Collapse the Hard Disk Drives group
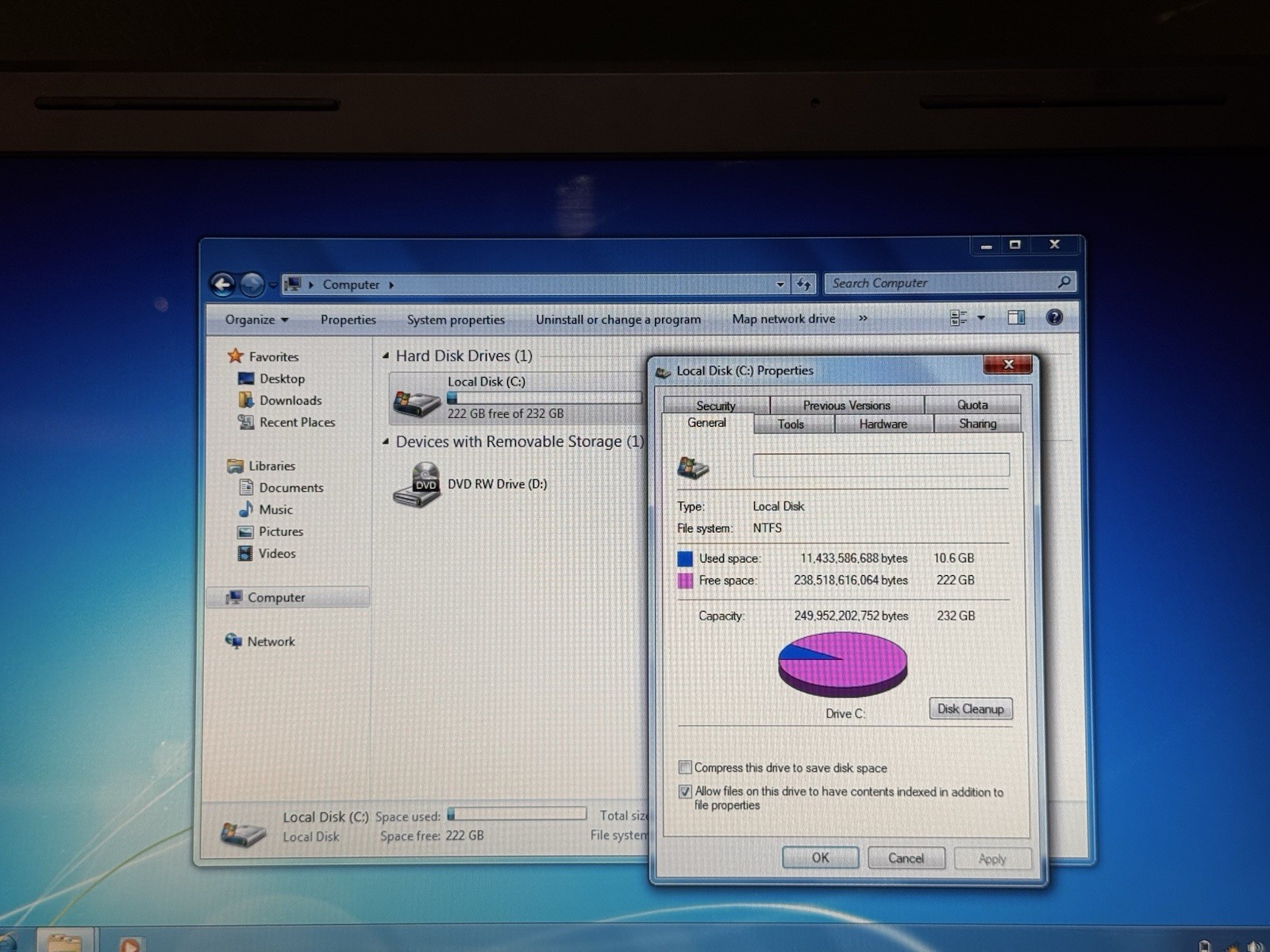 tap(386, 356)
